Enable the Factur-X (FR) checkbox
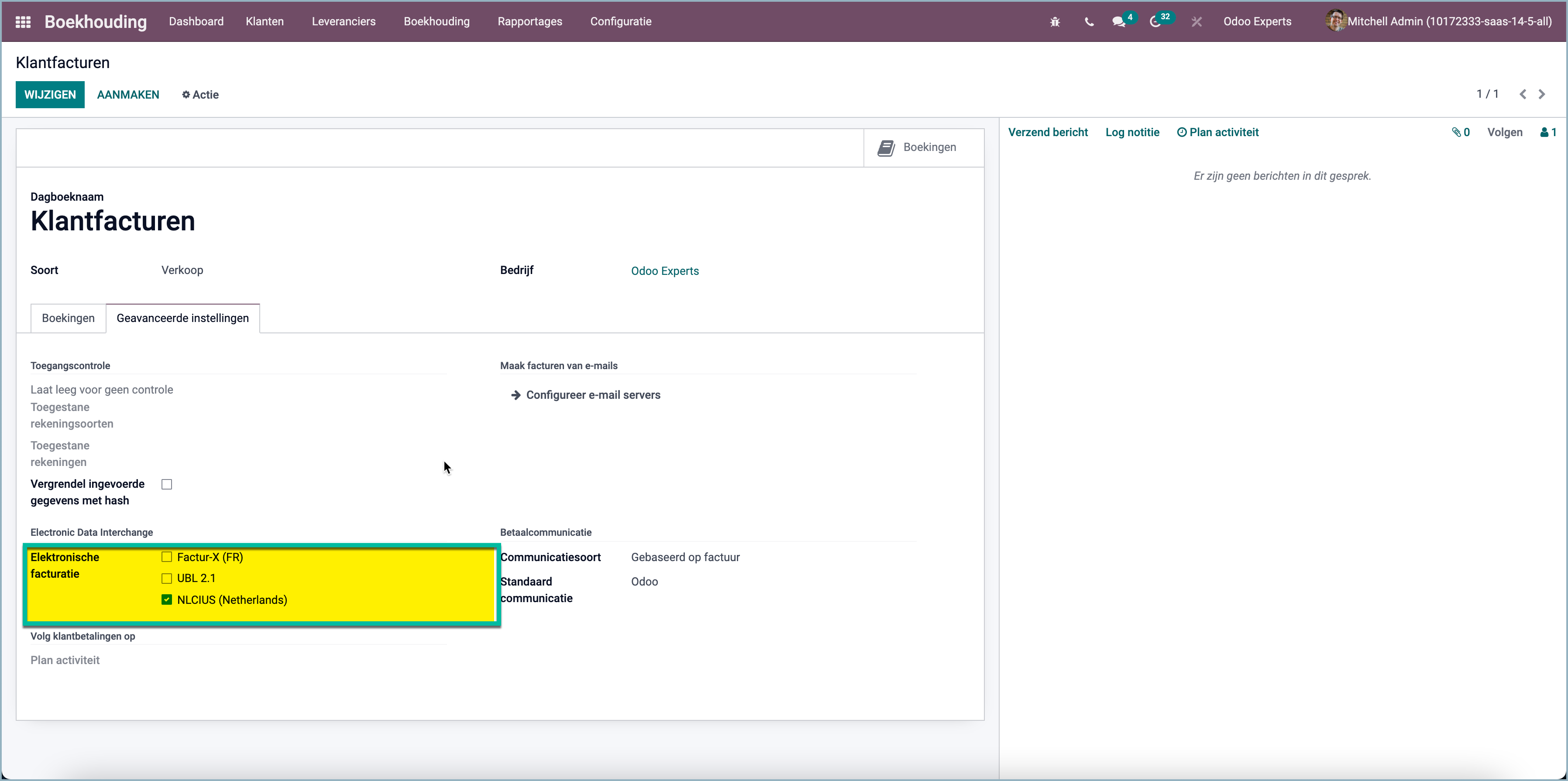This screenshot has height=781, width=1568. click(166, 557)
